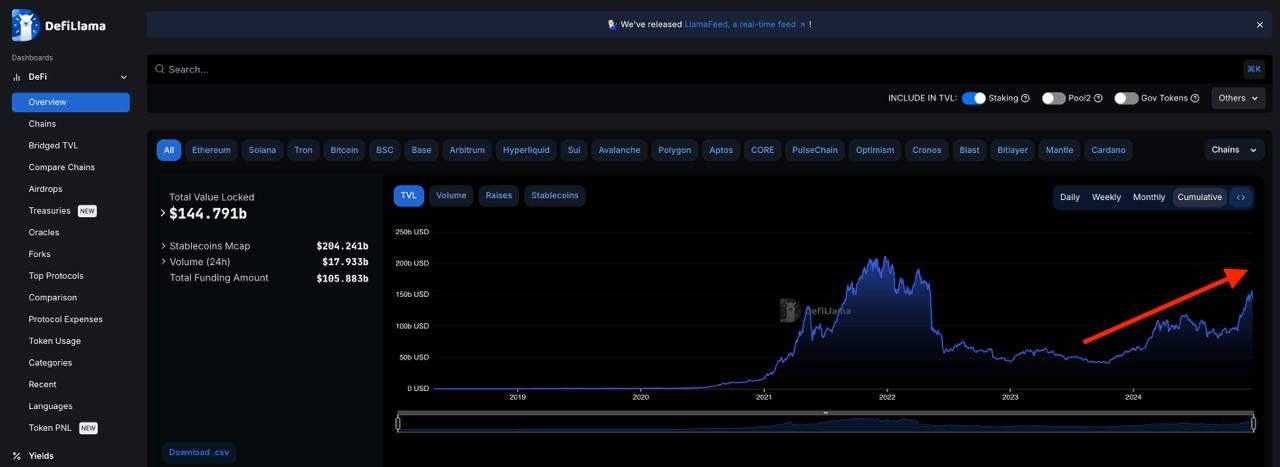Filter by Polygon chain
Screen dimensions: 1280x467
674,150
